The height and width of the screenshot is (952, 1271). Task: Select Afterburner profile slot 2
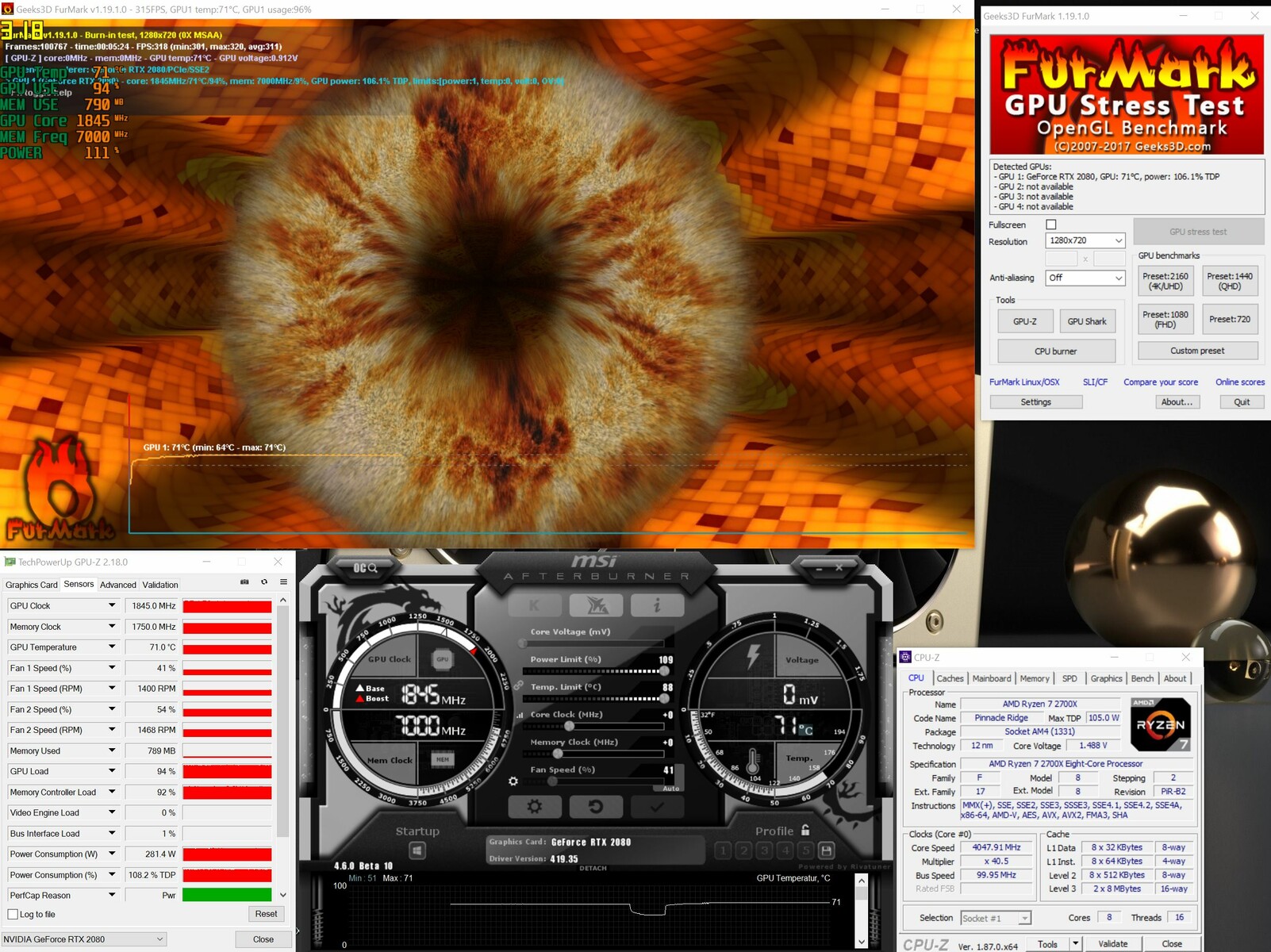tap(743, 850)
